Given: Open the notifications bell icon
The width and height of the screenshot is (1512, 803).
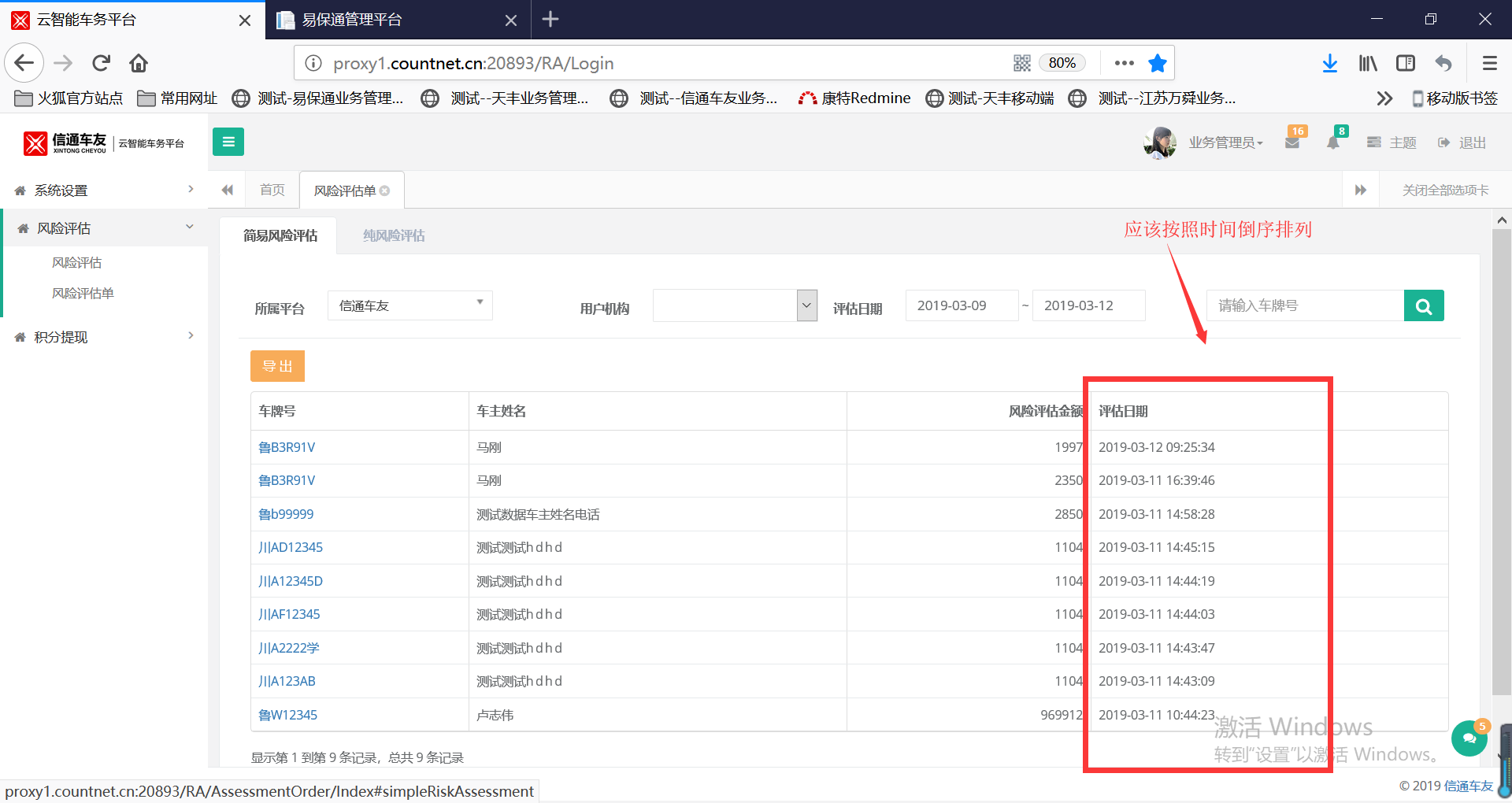Looking at the screenshot, I should (x=1332, y=143).
